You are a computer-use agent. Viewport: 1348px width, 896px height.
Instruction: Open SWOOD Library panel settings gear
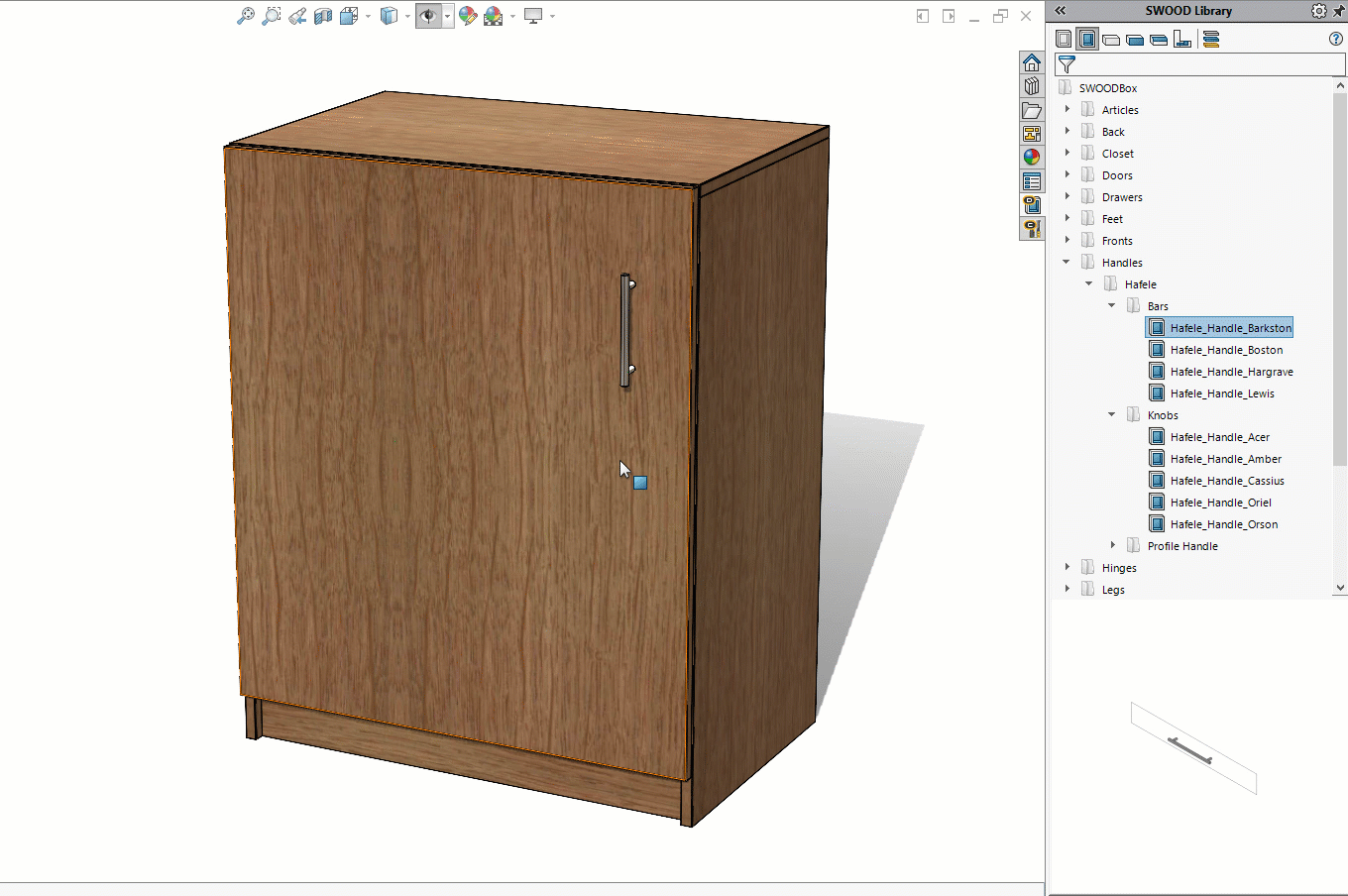pyautogui.click(x=1318, y=10)
